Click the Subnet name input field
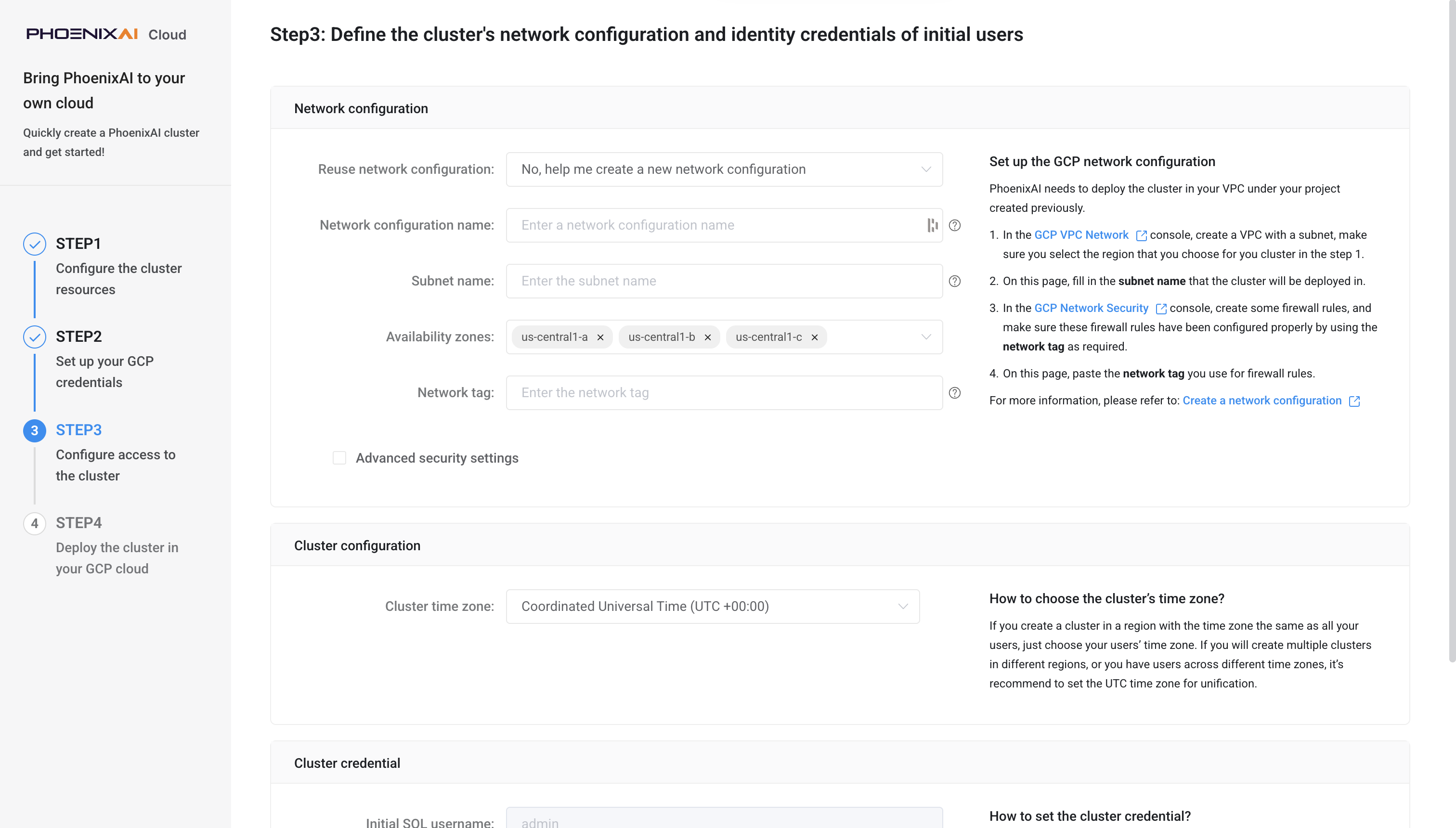Image resolution: width=1456 pixels, height=828 pixels. click(x=724, y=281)
